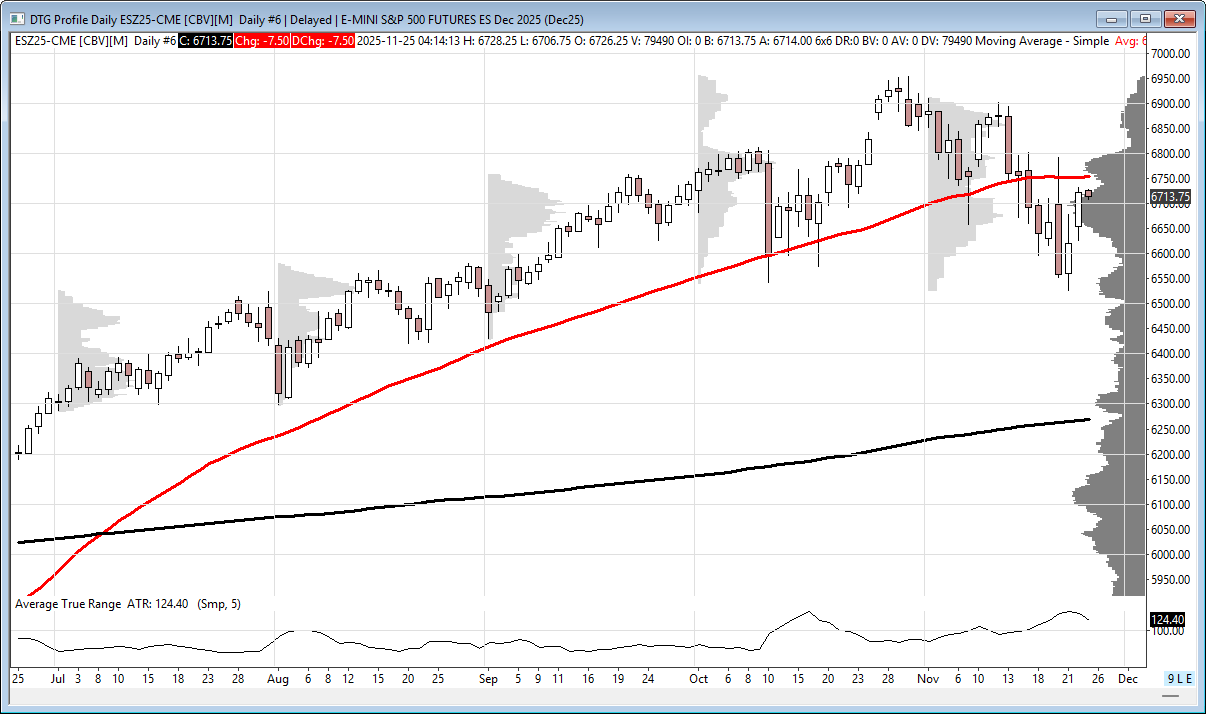
Task: Click the 9 L E bar-spacing indicator
Action: pyautogui.click(x=1179, y=679)
